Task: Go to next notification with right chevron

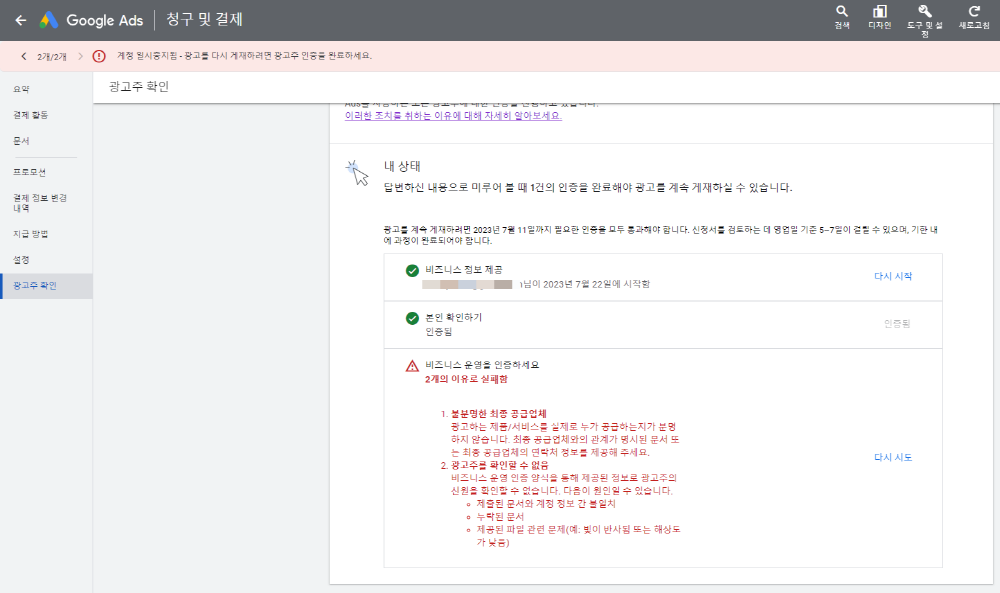Action: (x=80, y=56)
